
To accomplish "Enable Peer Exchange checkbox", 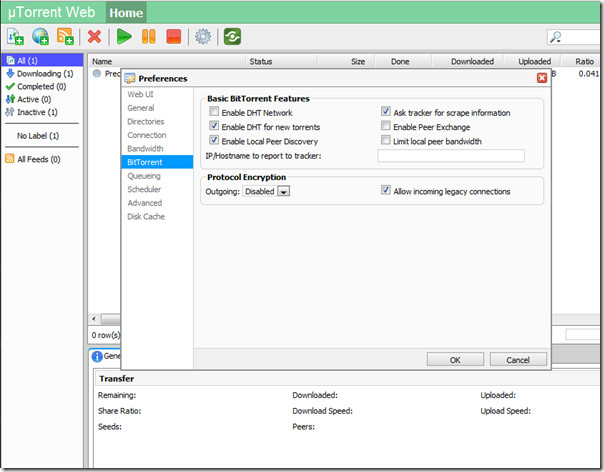I will pyautogui.click(x=386, y=126).
